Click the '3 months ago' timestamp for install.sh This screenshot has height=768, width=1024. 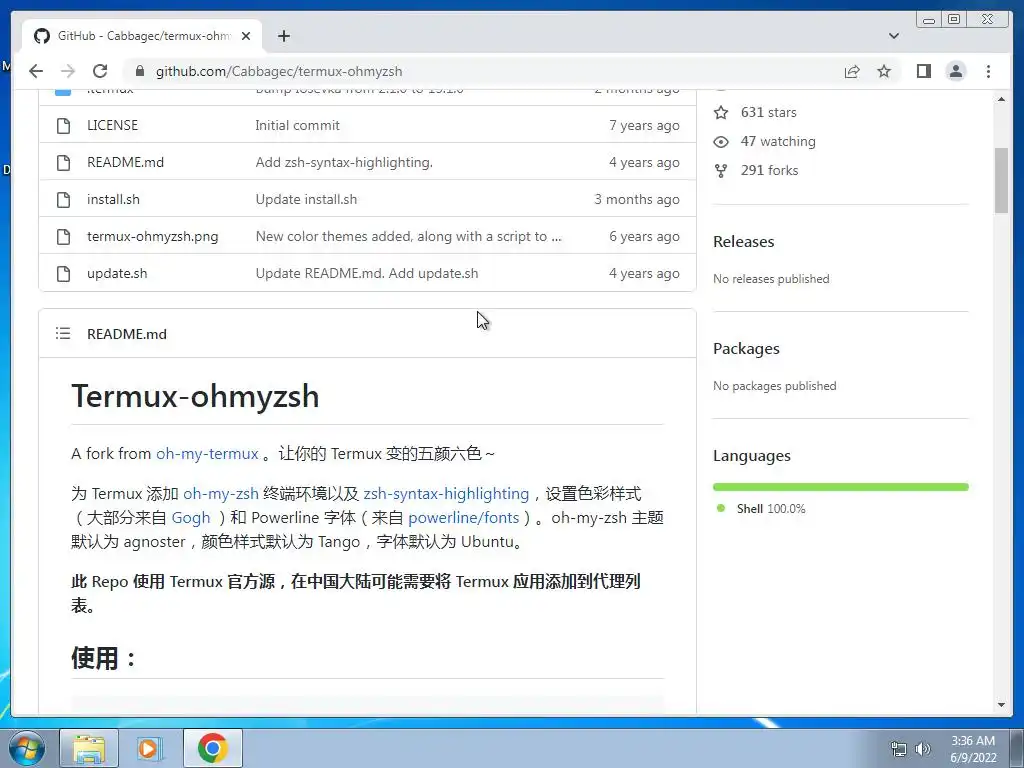point(637,200)
